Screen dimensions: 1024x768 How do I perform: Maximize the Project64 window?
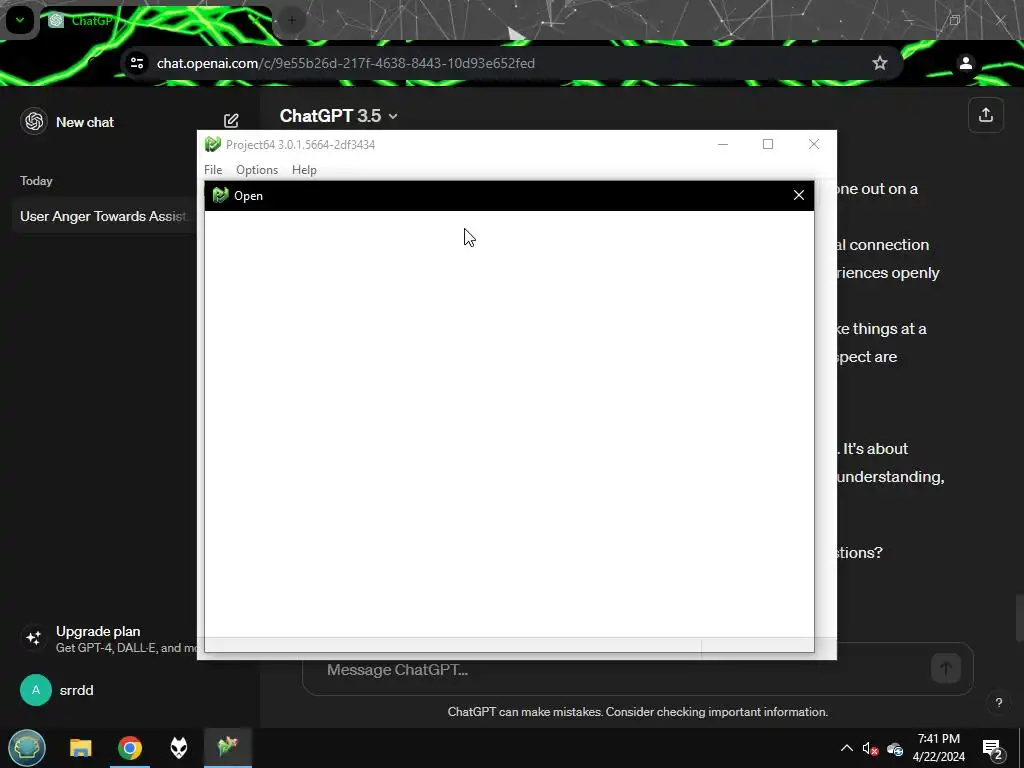(x=768, y=144)
